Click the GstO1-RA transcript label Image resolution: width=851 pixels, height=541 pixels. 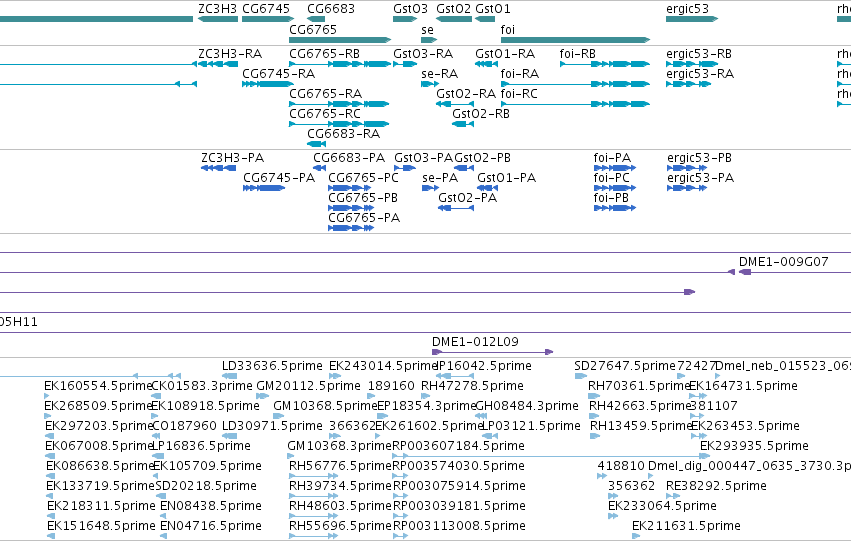pyautogui.click(x=505, y=54)
